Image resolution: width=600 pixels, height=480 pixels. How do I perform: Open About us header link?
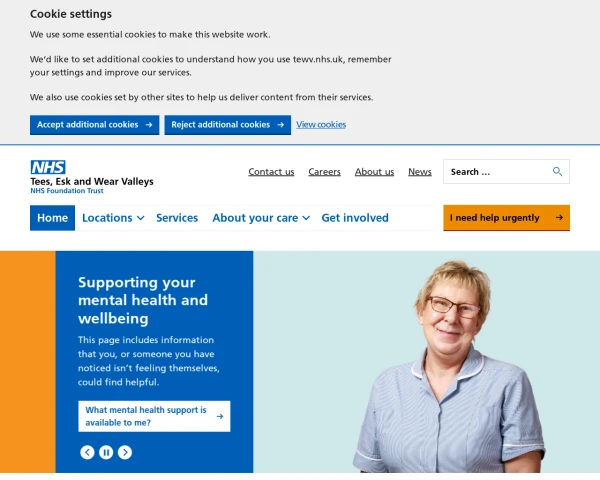(374, 172)
